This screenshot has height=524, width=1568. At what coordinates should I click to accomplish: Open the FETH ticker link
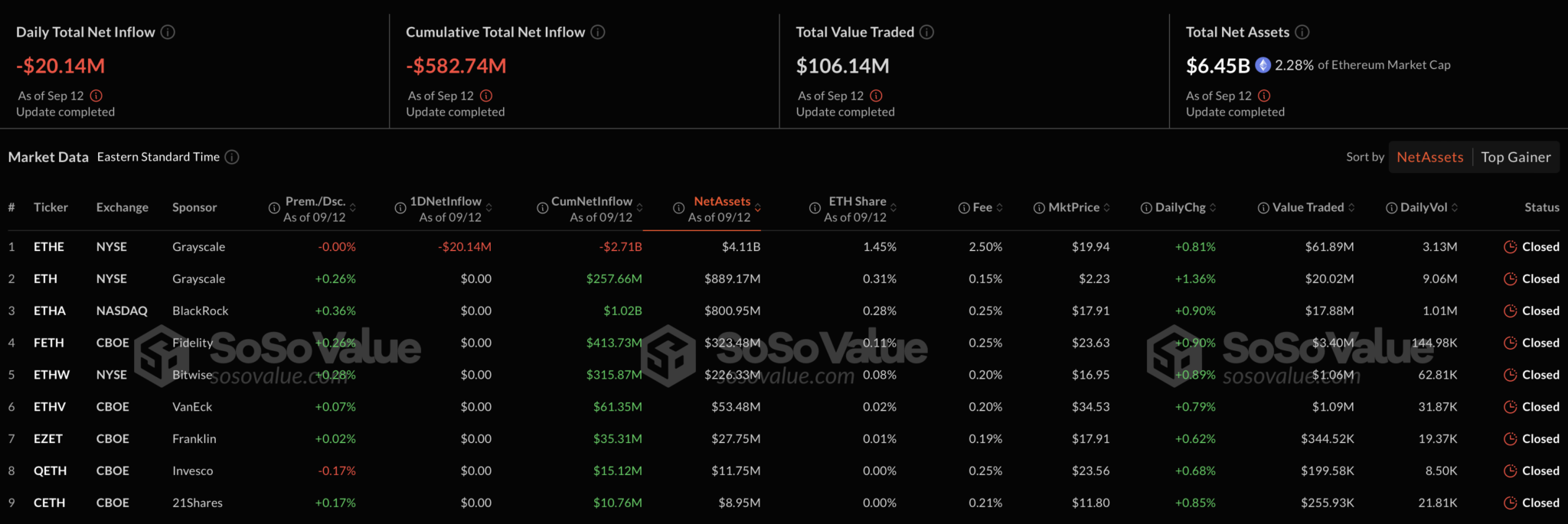click(x=49, y=343)
